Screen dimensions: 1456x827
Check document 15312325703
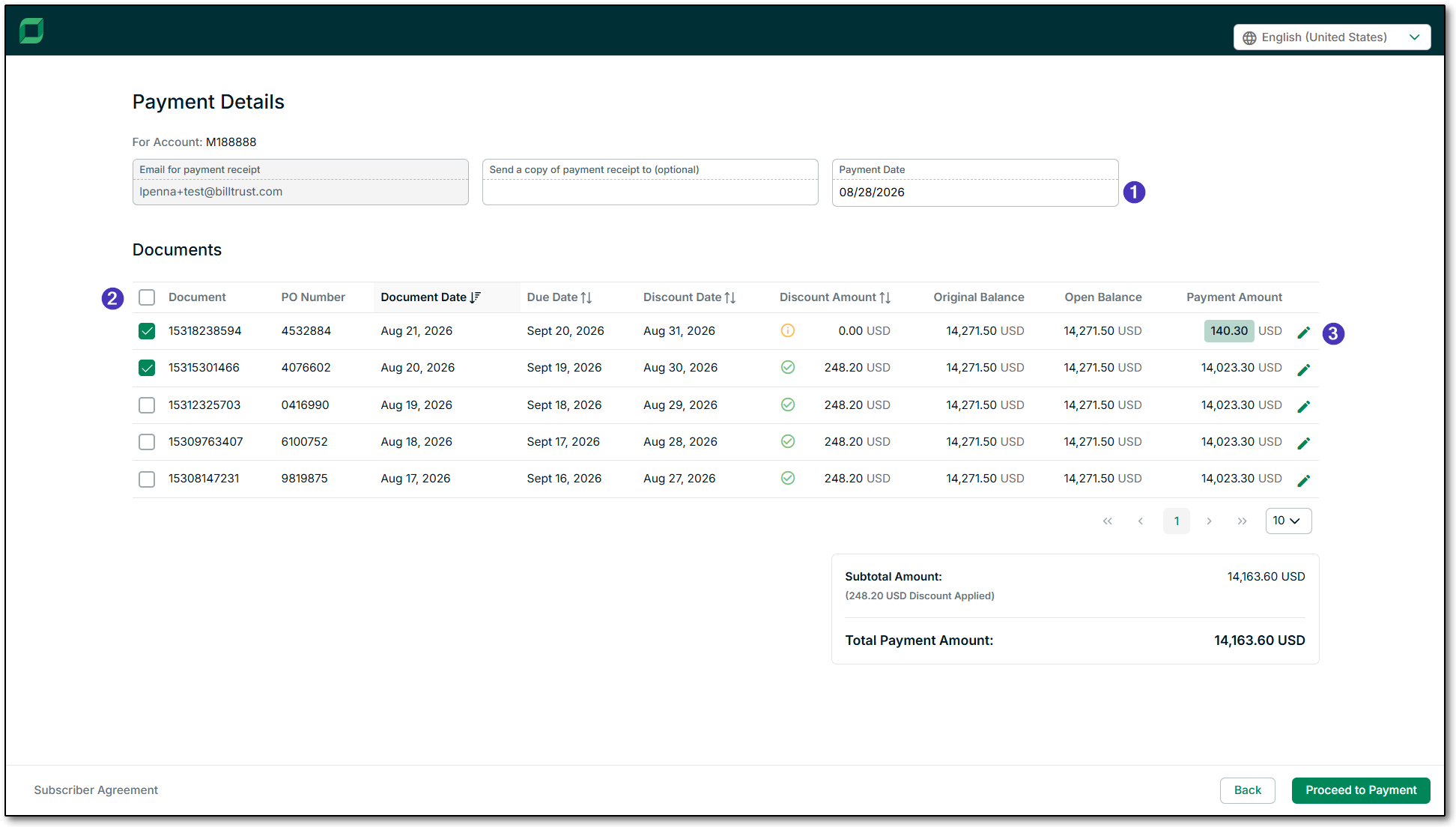point(147,405)
